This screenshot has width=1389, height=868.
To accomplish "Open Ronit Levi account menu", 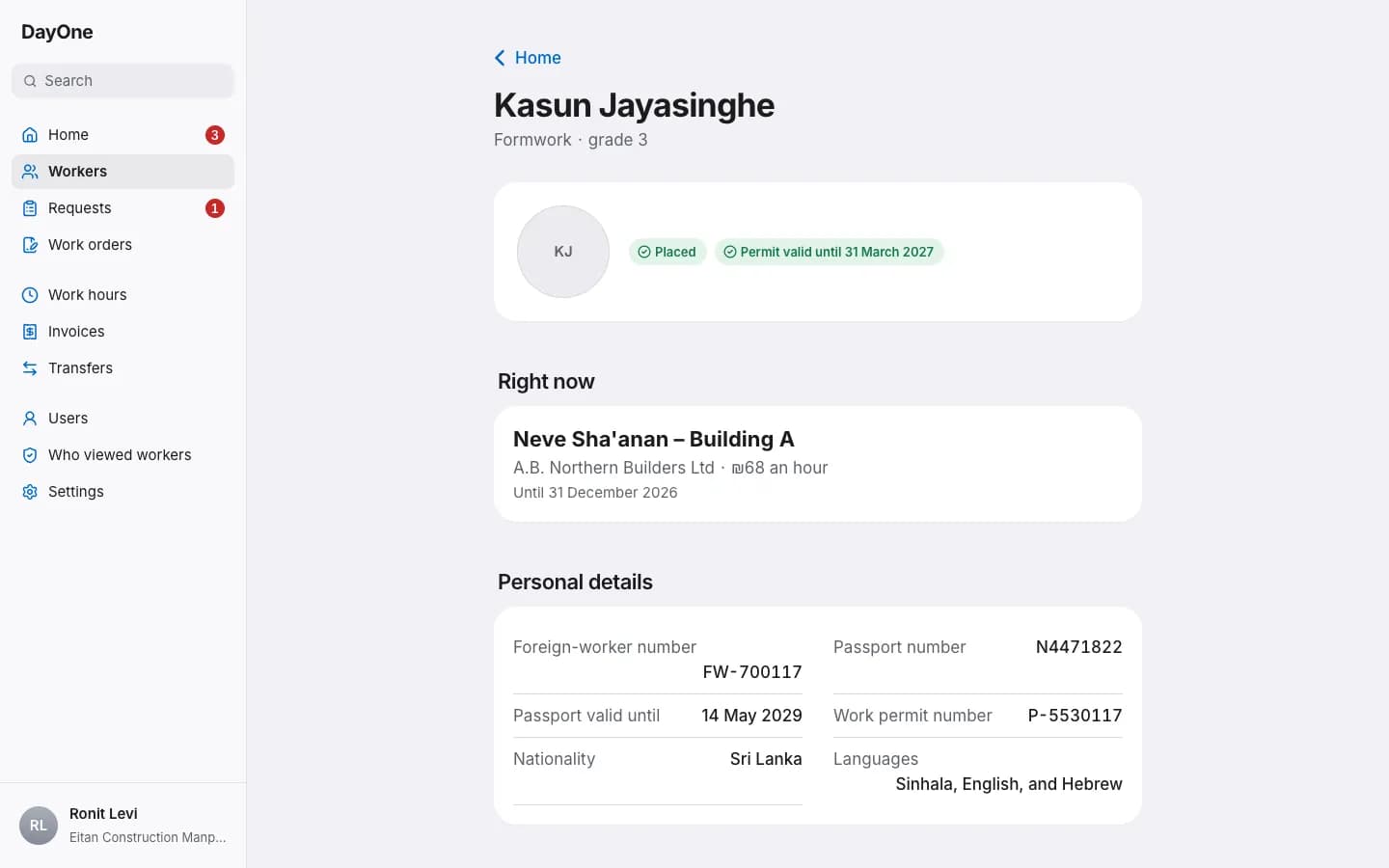I will (x=123, y=826).
